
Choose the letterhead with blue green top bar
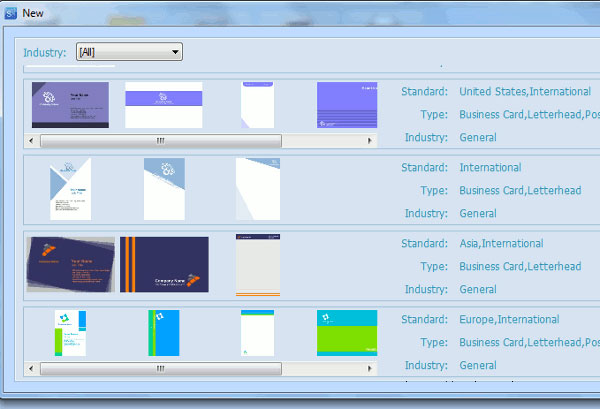[x=258, y=333]
